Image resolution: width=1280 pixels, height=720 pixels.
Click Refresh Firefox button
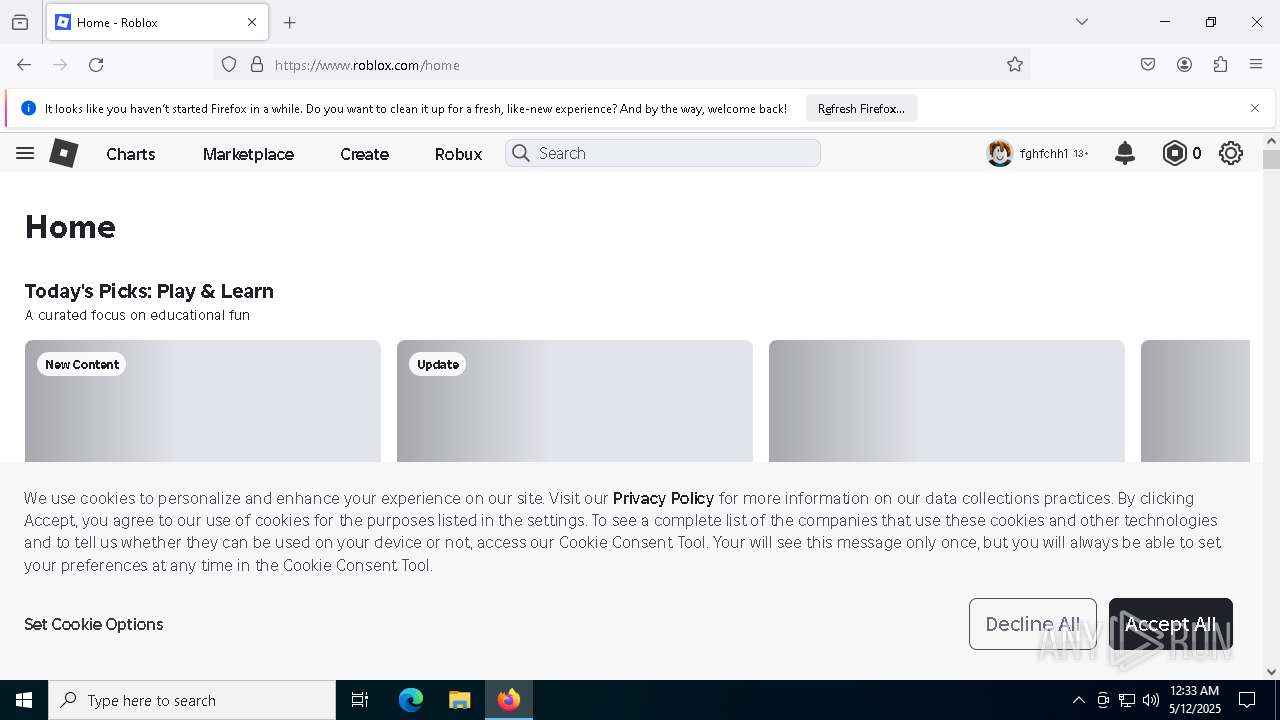[861, 108]
